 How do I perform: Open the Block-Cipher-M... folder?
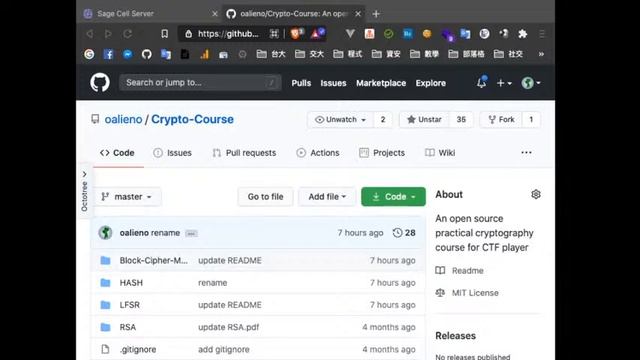tap(153, 260)
